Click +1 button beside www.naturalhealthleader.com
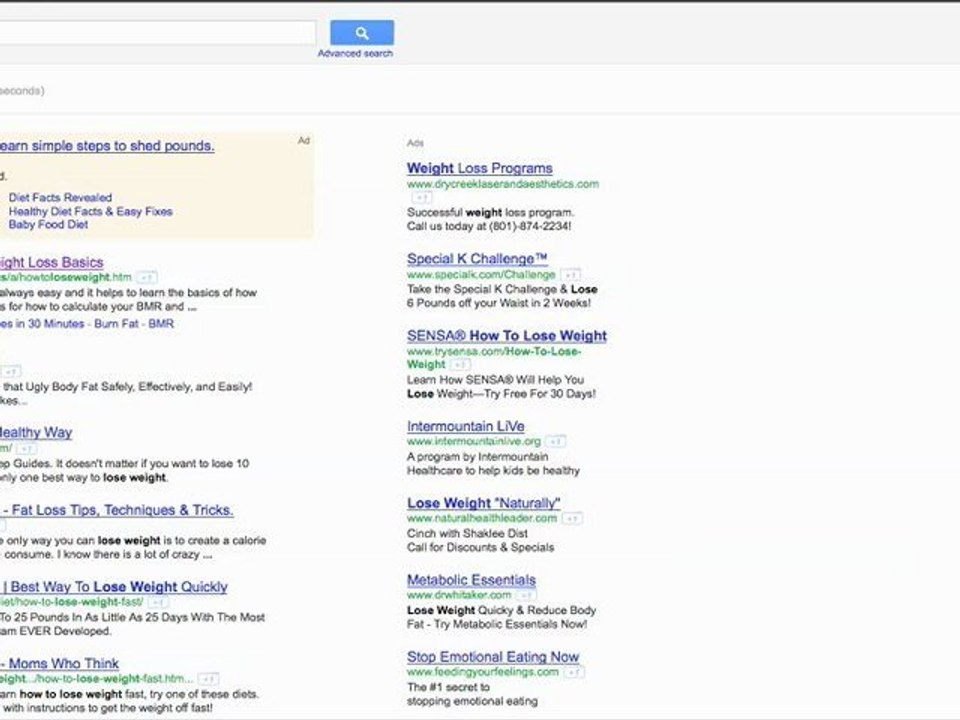The image size is (960, 720). point(572,519)
